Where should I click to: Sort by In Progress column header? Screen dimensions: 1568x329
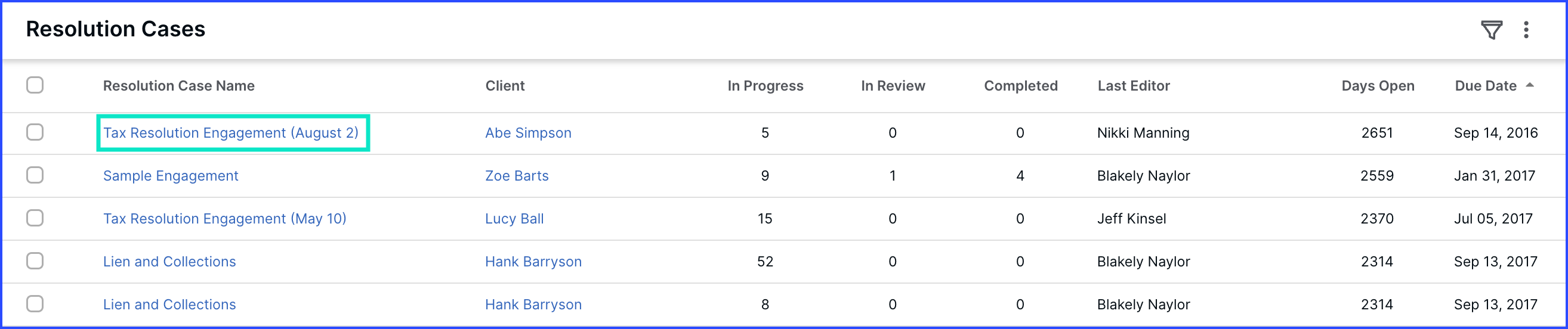tap(765, 86)
